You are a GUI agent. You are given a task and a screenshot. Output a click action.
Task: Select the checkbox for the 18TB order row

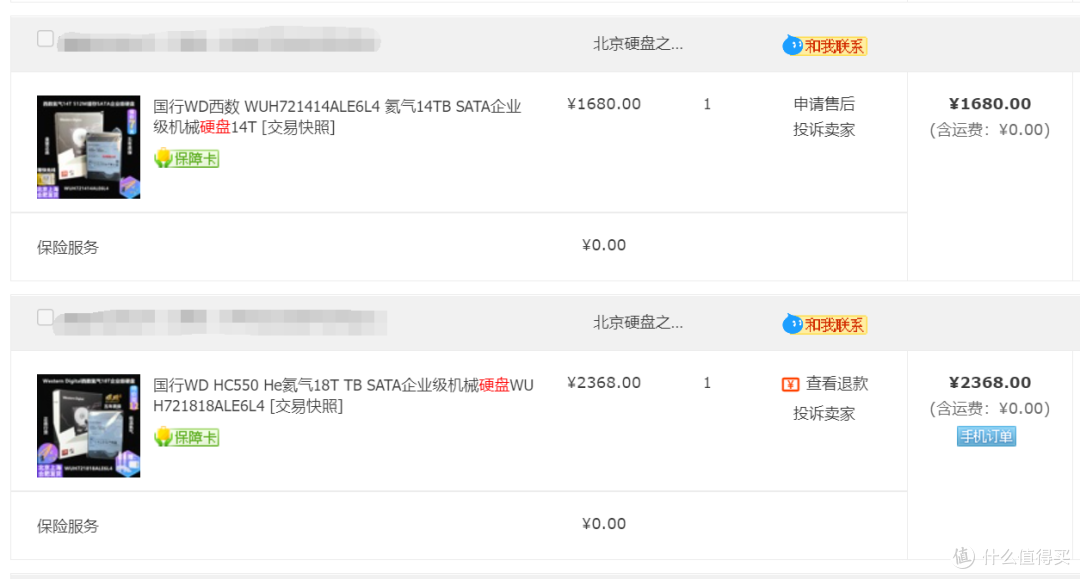[45, 317]
